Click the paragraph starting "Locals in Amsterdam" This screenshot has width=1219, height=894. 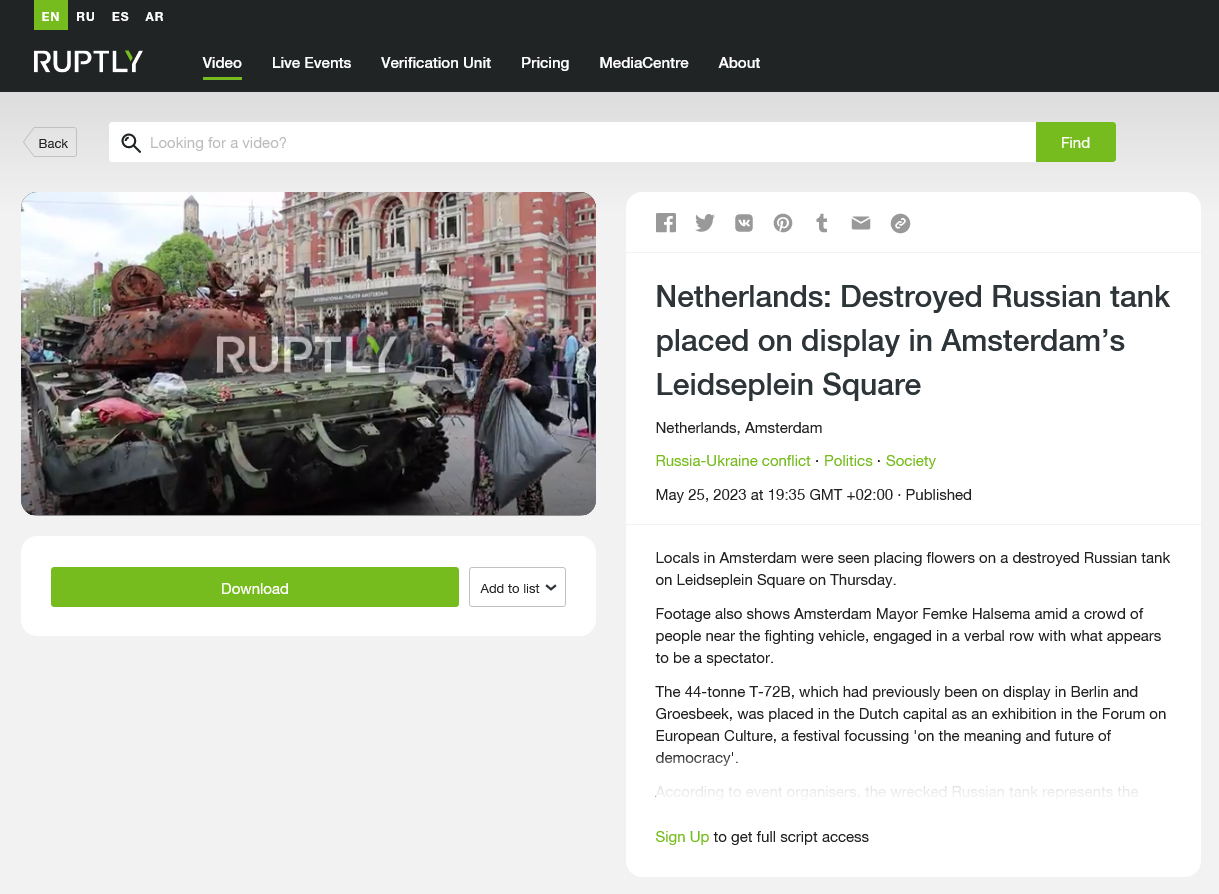click(913, 569)
